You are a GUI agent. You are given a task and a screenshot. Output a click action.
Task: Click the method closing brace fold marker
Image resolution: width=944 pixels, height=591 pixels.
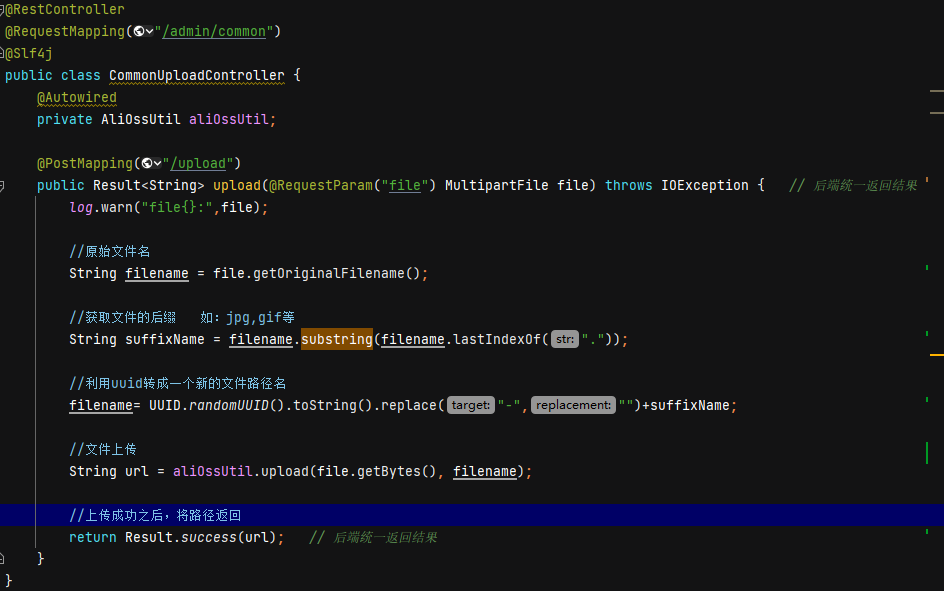pyautogui.click(x=2, y=559)
